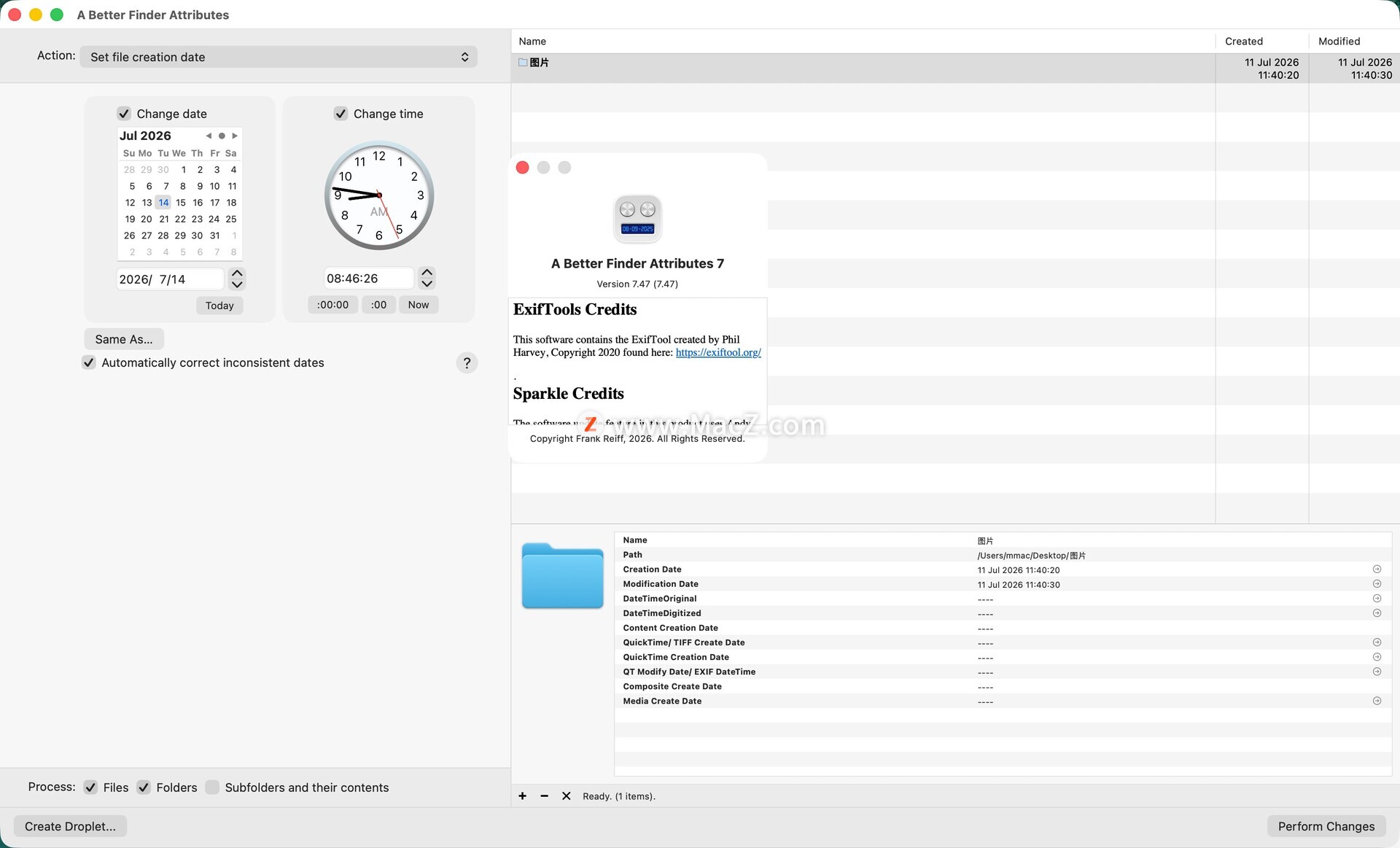
Task: Sort file list by Modified column
Action: point(1354,42)
